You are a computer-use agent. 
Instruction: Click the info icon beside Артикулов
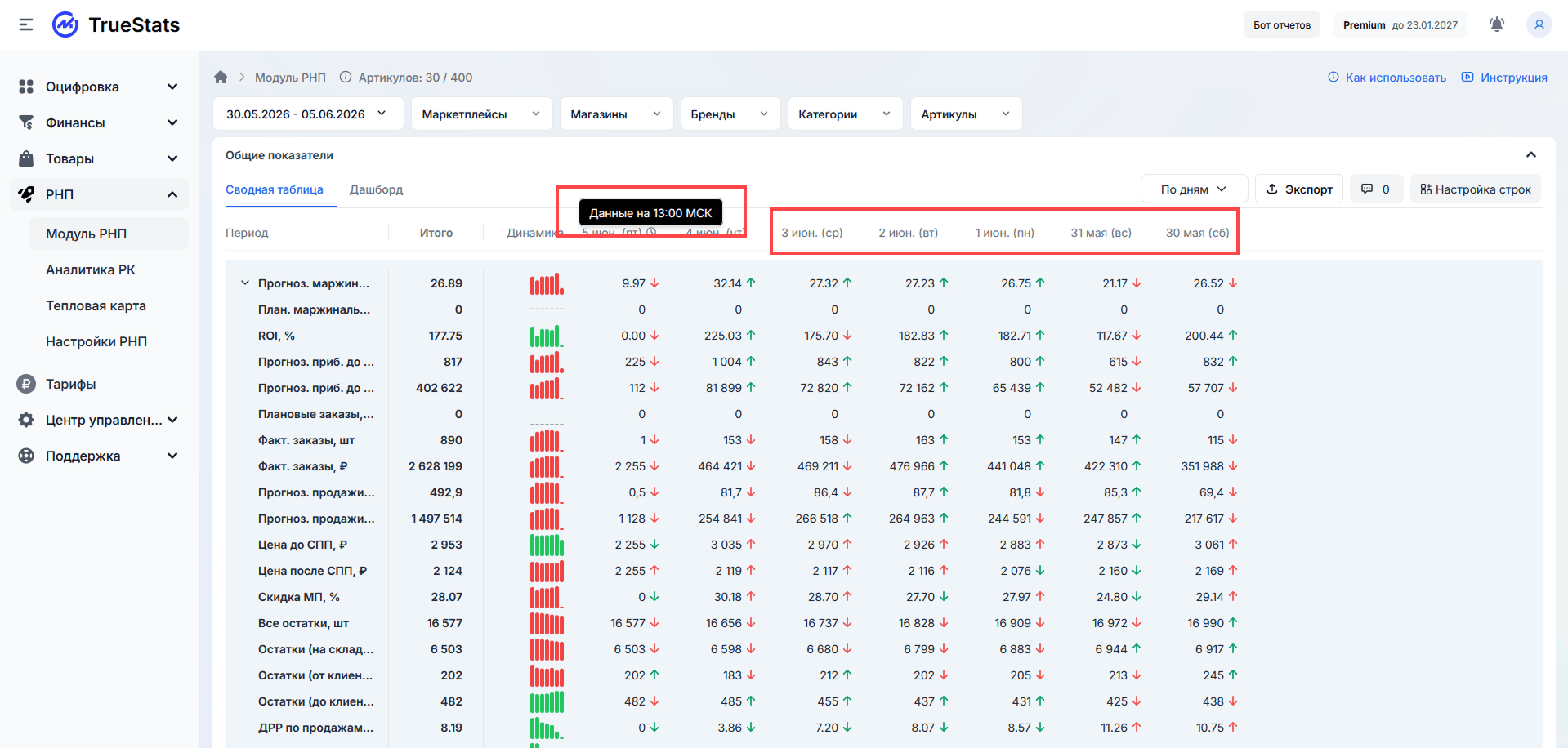(x=346, y=78)
